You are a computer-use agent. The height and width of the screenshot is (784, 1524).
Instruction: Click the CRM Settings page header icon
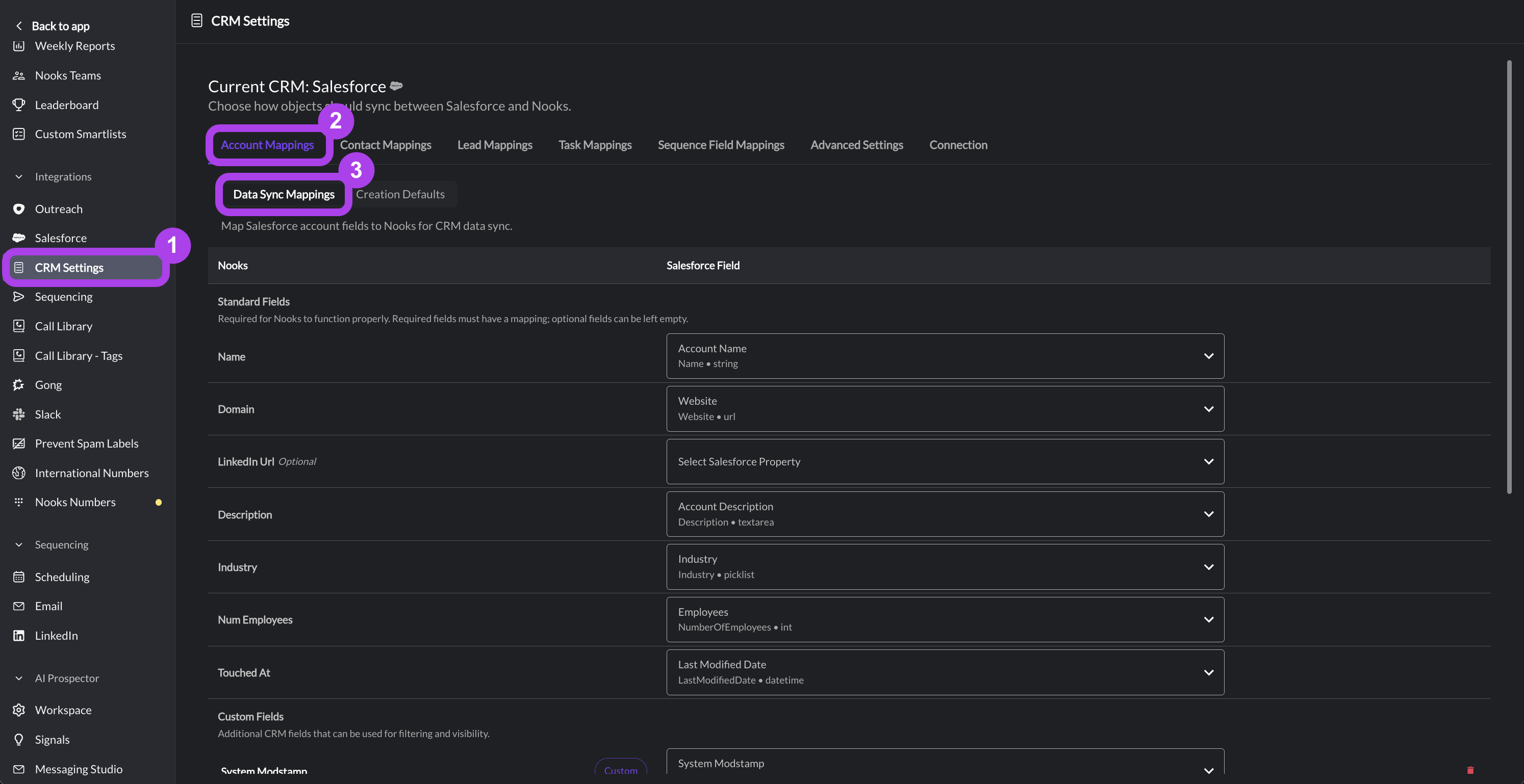click(197, 21)
